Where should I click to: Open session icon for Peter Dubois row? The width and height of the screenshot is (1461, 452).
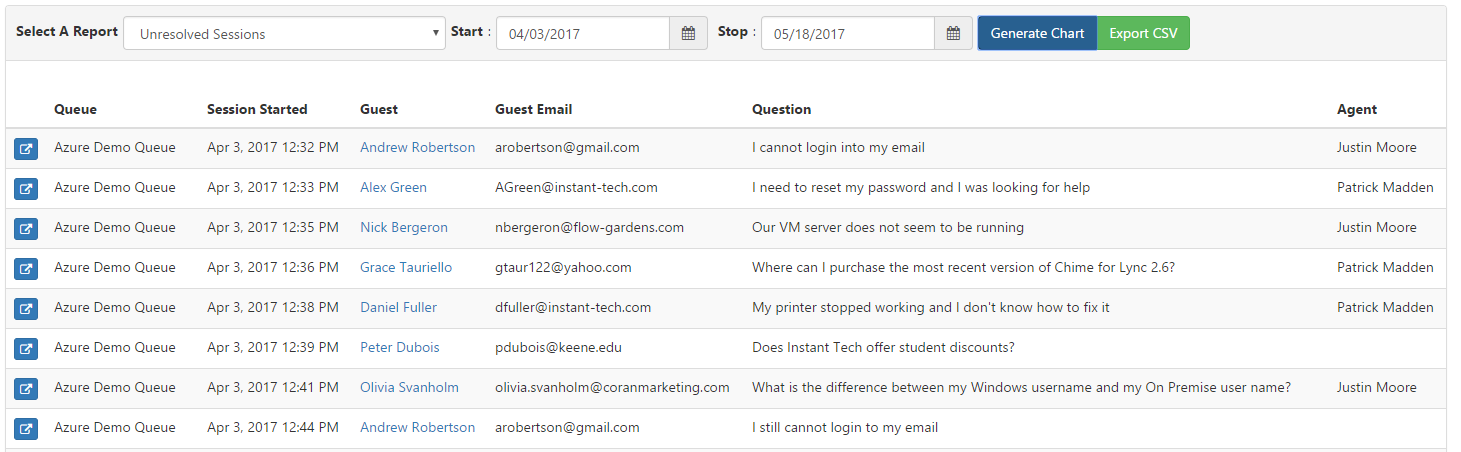(26, 348)
